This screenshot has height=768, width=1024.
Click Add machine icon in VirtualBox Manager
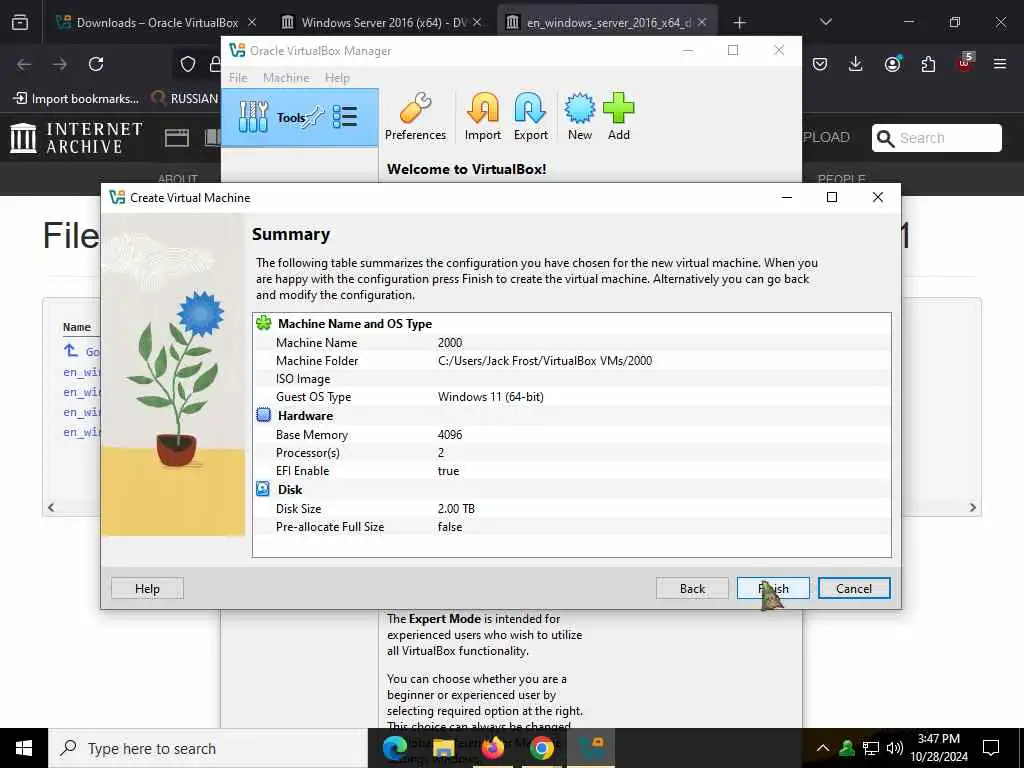coord(618,117)
